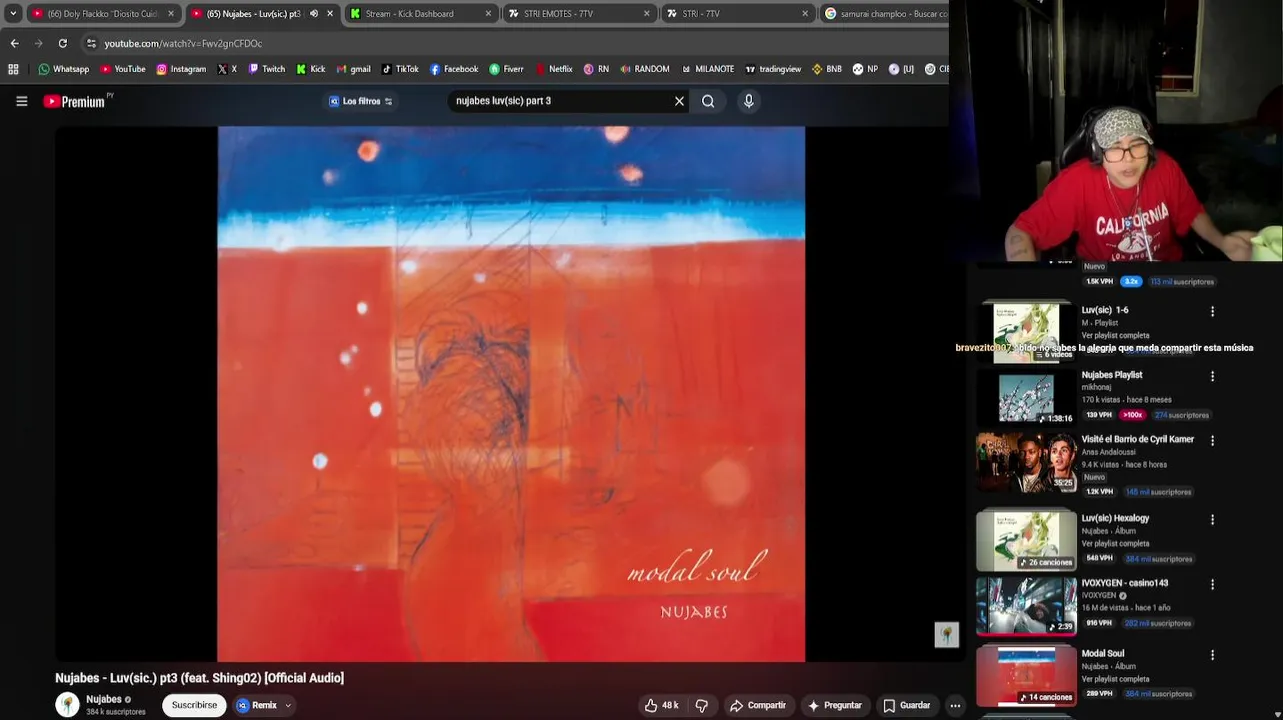Click the Suscribirse button
Image resolution: width=1283 pixels, height=720 pixels.
click(194, 705)
